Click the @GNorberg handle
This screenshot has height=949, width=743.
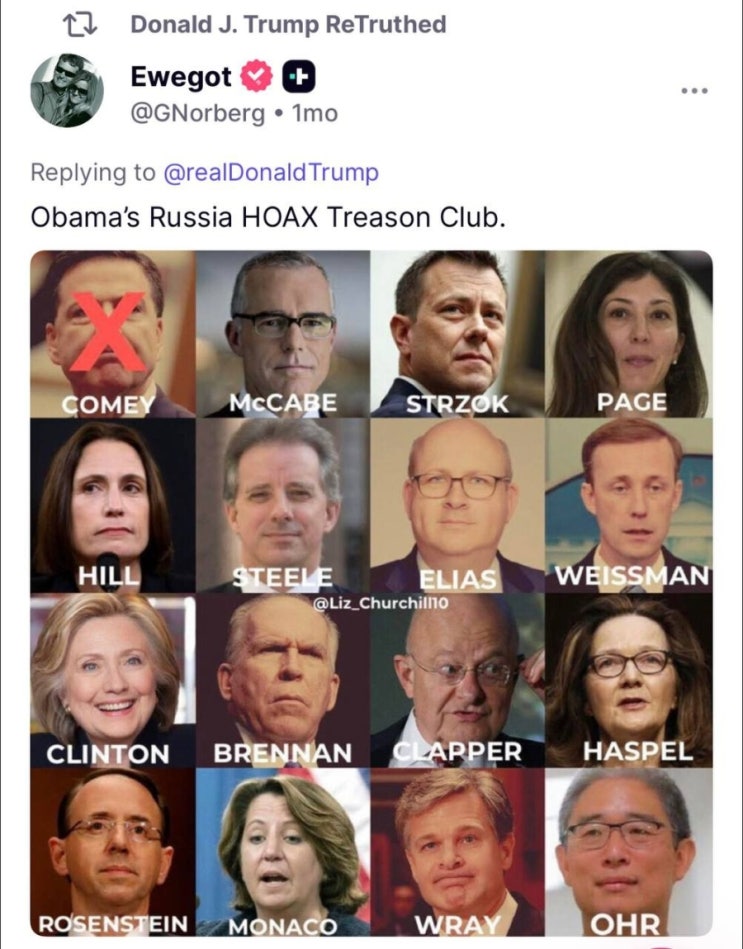click(x=198, y=113)
